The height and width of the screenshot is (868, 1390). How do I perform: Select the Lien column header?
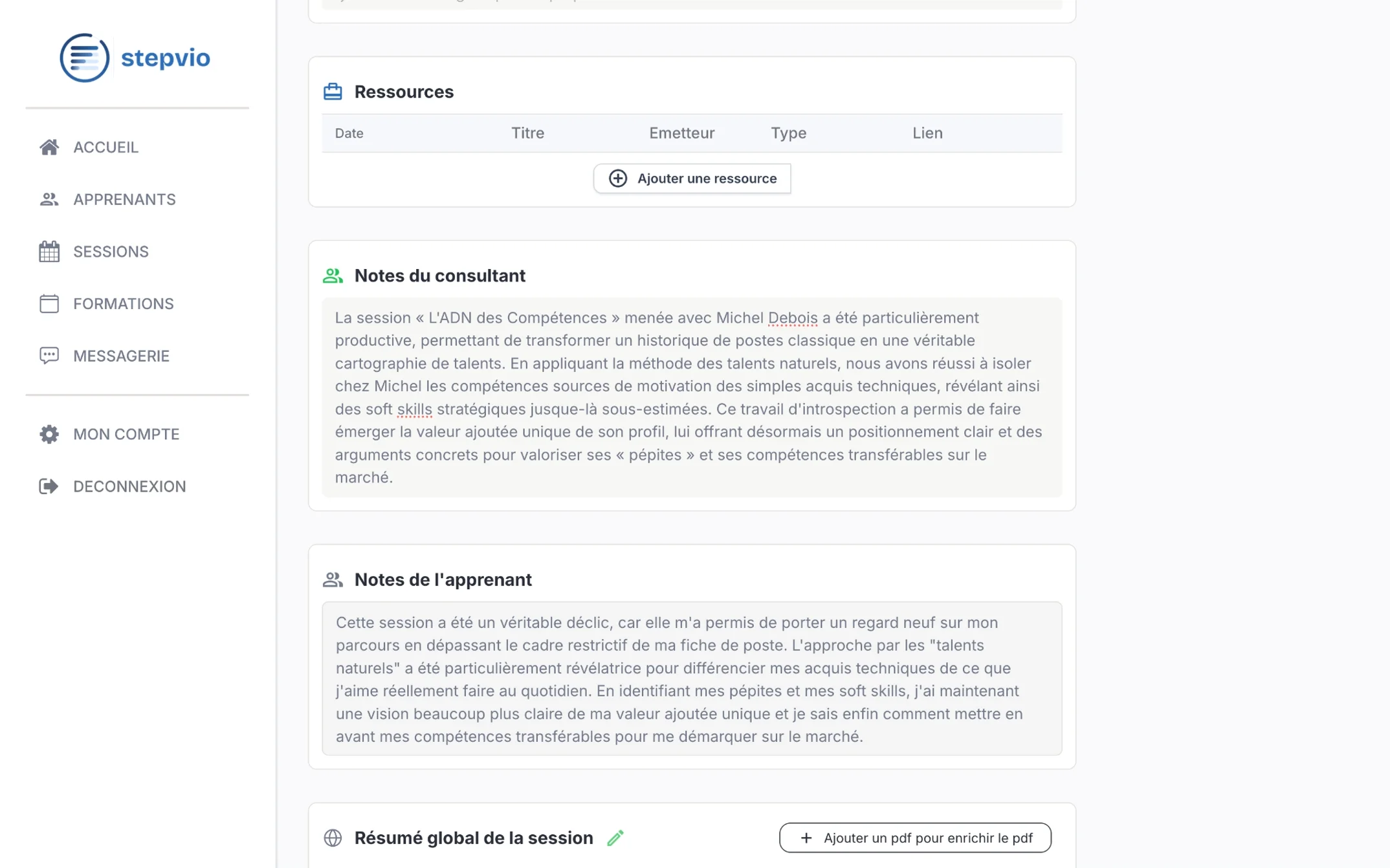tap(927, 133)
